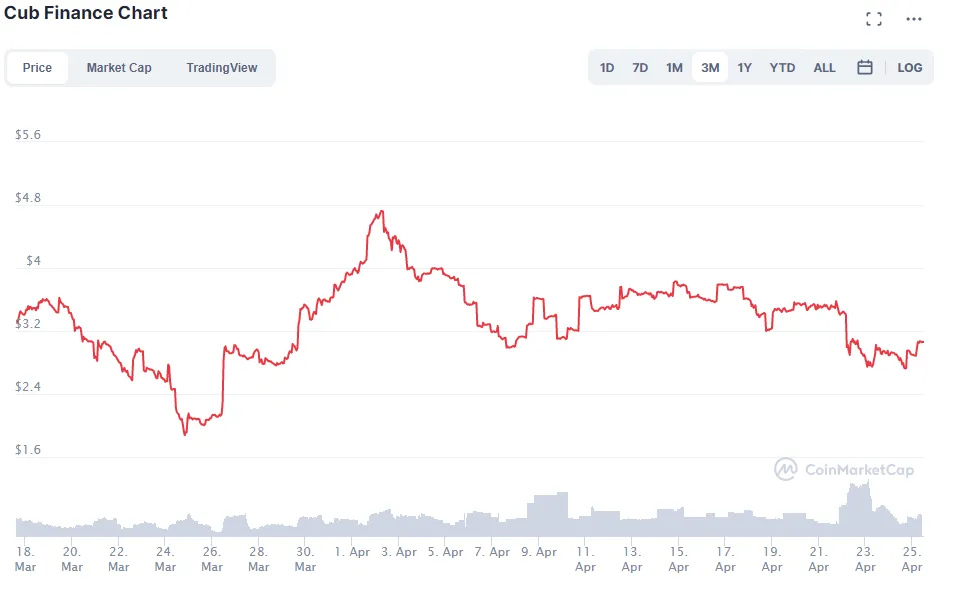Switch to the Market Cap tab
Viewport: 955px width, 591px height.
119,68
